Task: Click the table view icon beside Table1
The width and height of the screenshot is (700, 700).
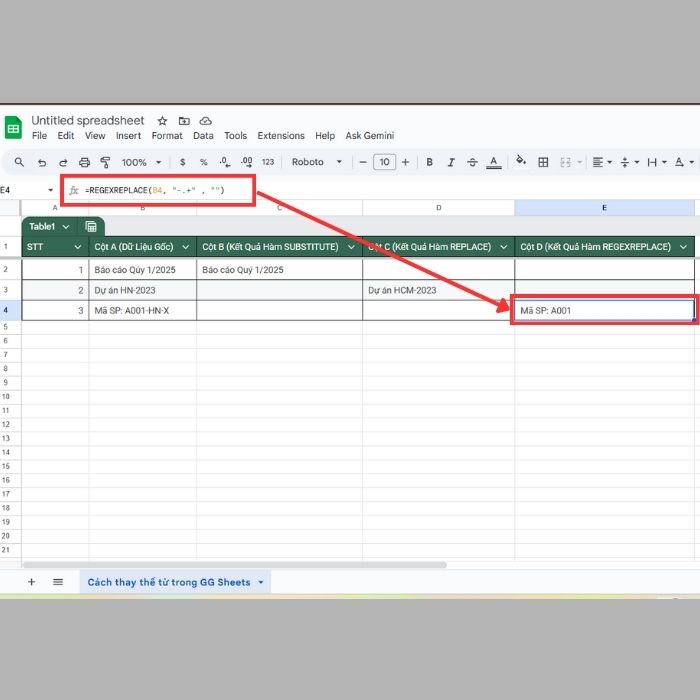Action: (x=91, y=227)
